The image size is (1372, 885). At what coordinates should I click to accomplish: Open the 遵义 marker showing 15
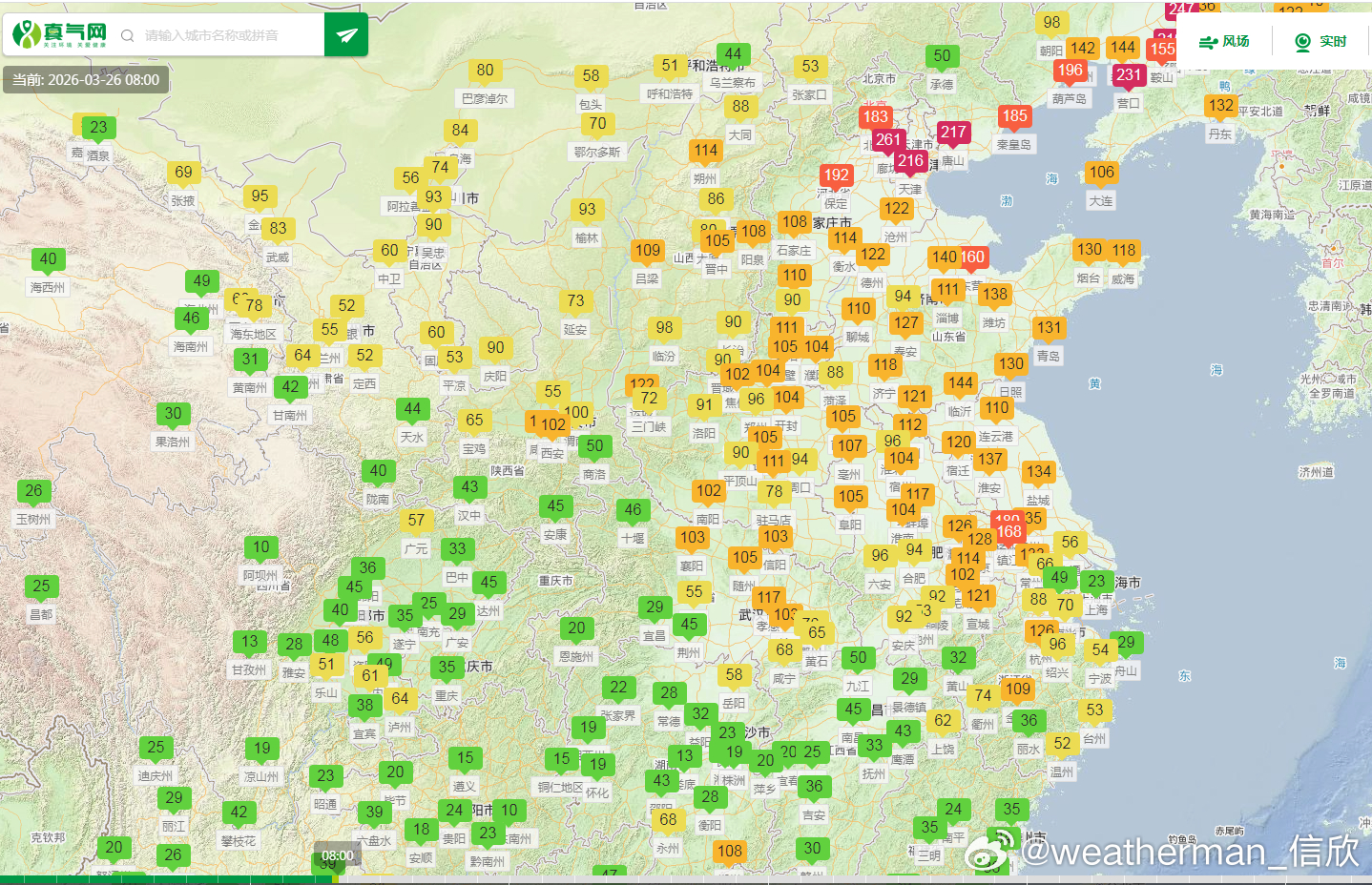click(x=465, y=759)
